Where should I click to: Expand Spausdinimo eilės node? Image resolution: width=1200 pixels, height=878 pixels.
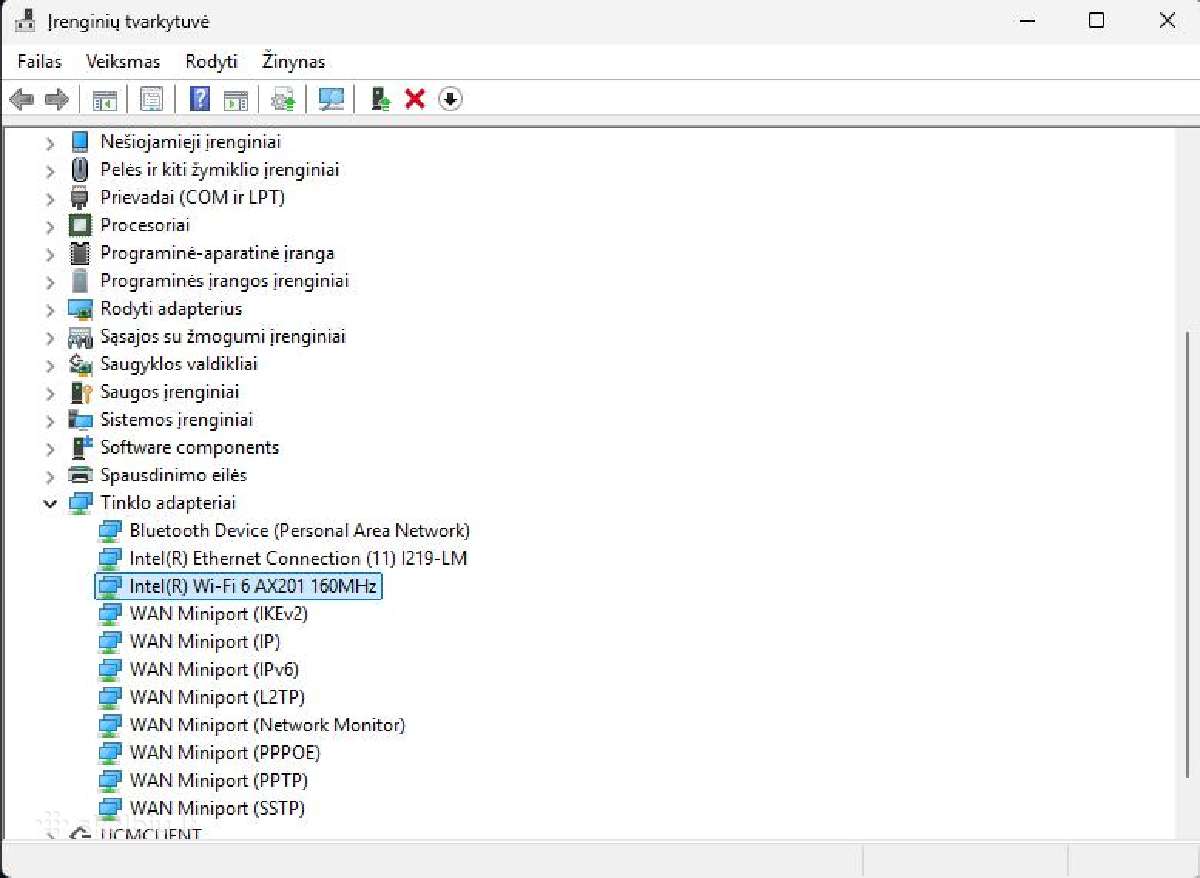tap(50, 476)
